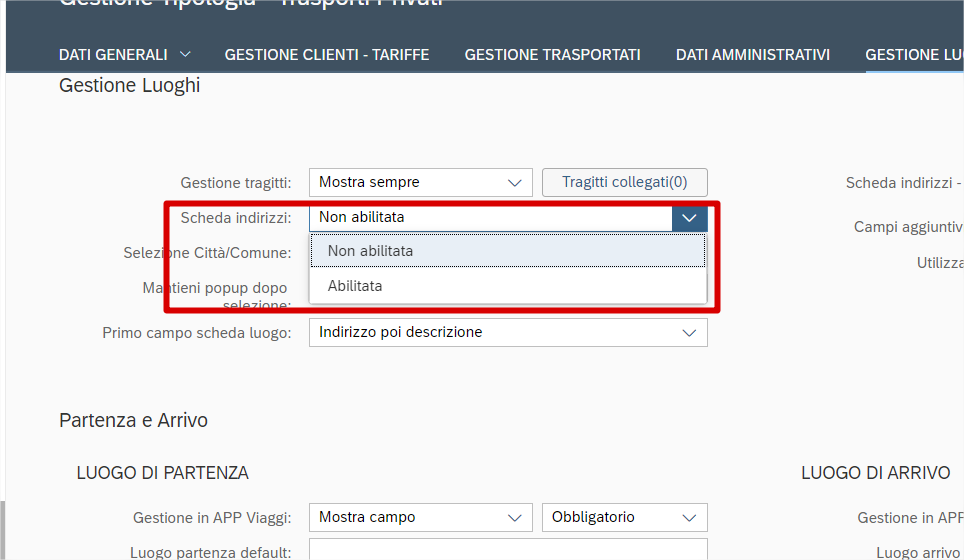
Task: Click the chevron next to DATI GENERALI
Action: tap(185, 54)
